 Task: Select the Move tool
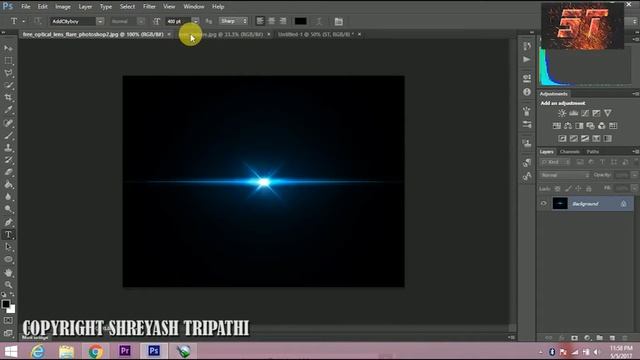tap(8, 48)
